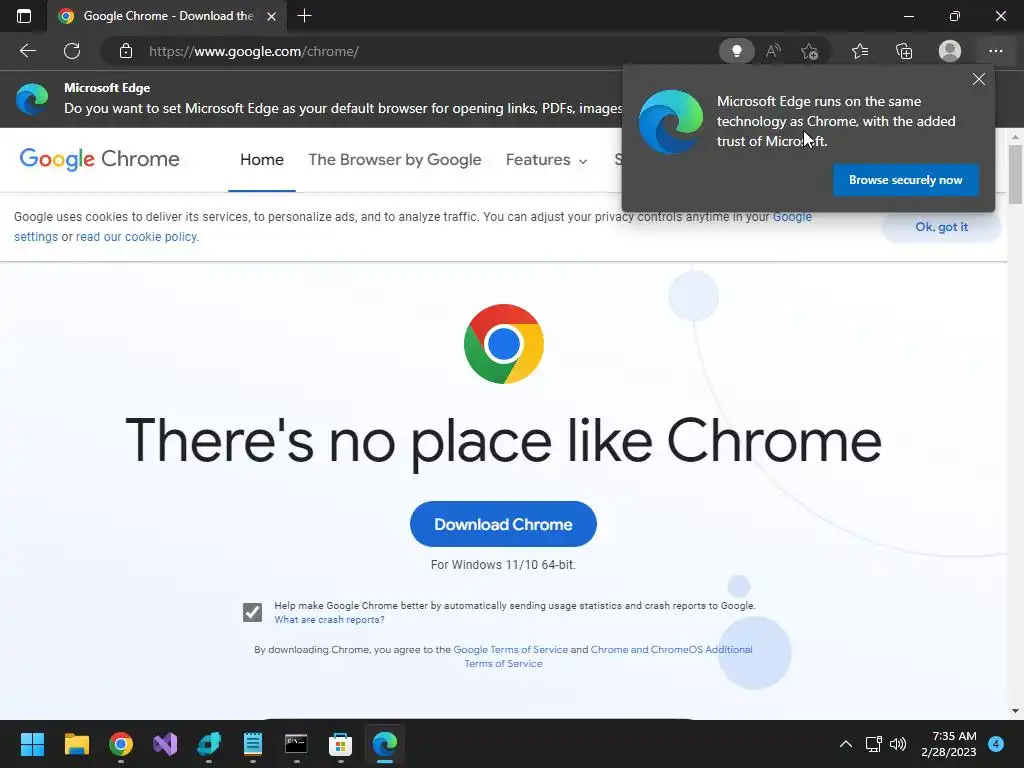1024x768 pixels.
Task: Accept cookies with Ok, got it
Action: click(941, 227)
